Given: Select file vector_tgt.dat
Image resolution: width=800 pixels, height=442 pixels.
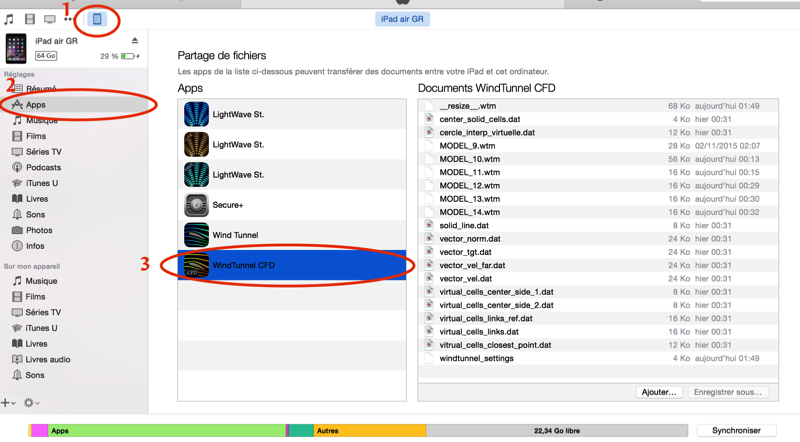Looking at the screenshot, I should point(598,252).
